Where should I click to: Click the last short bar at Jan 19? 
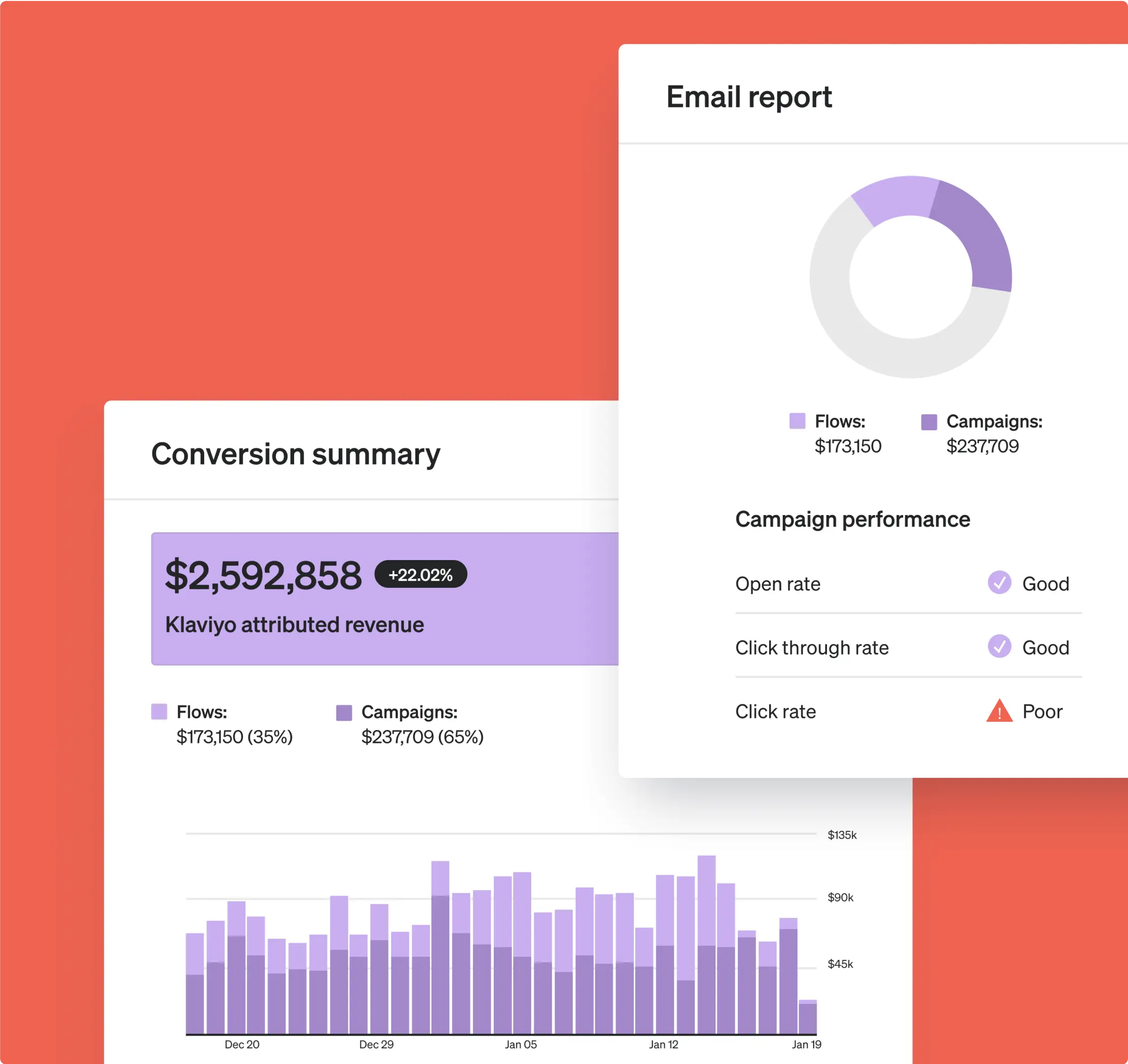click(x=808, y=1018)
